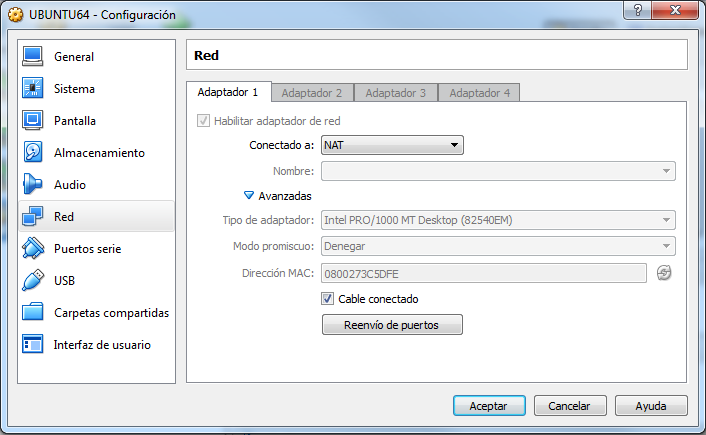Switch to the Adaptador 4 tab
The width and height of the screenshot is (706, 435).
coord(480,93)
